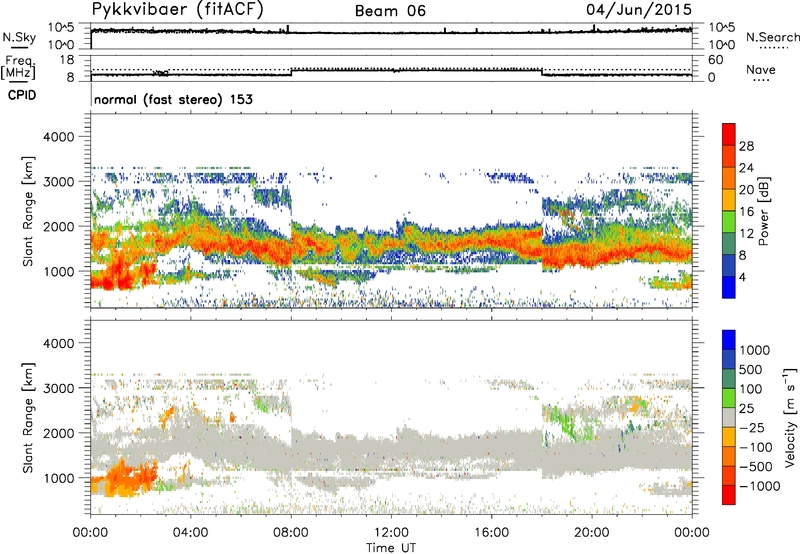Click the 'Velocity [m s⁻¹]' colorbar label

pyautogui.click(x=790, y=417)
